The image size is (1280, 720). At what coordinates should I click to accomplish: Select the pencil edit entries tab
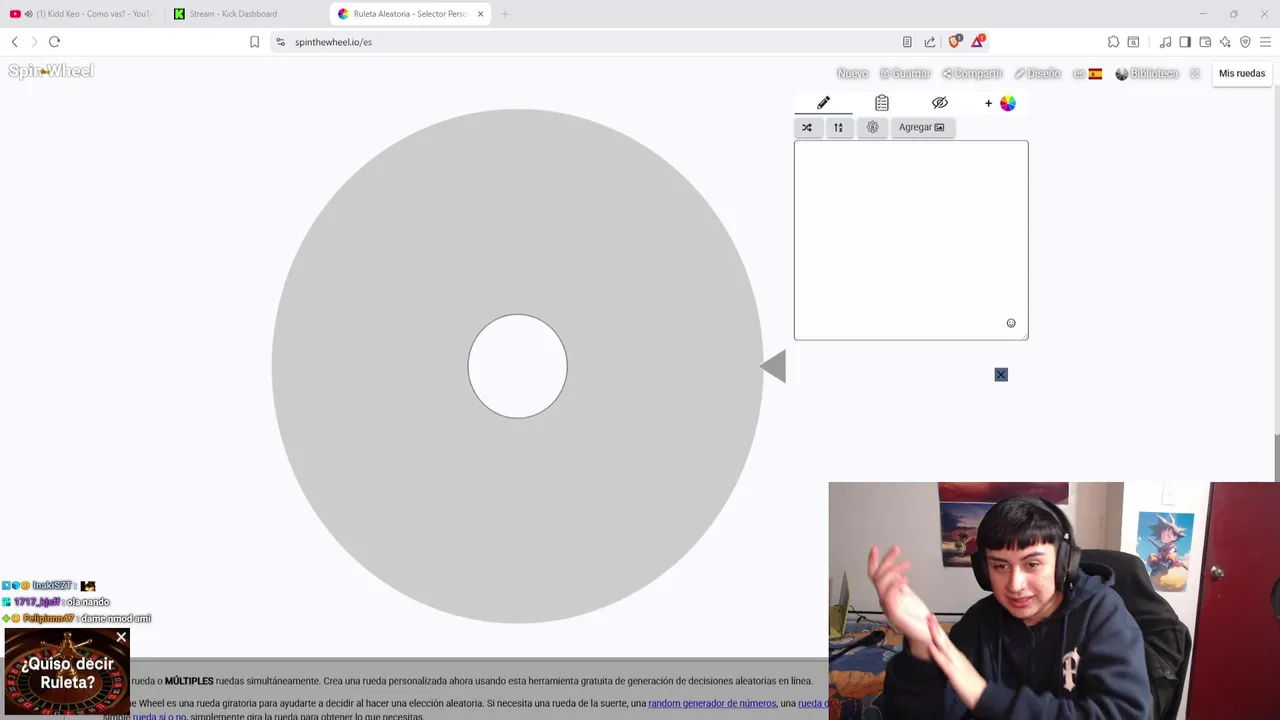pyautogui.click(x=823, y=103)
